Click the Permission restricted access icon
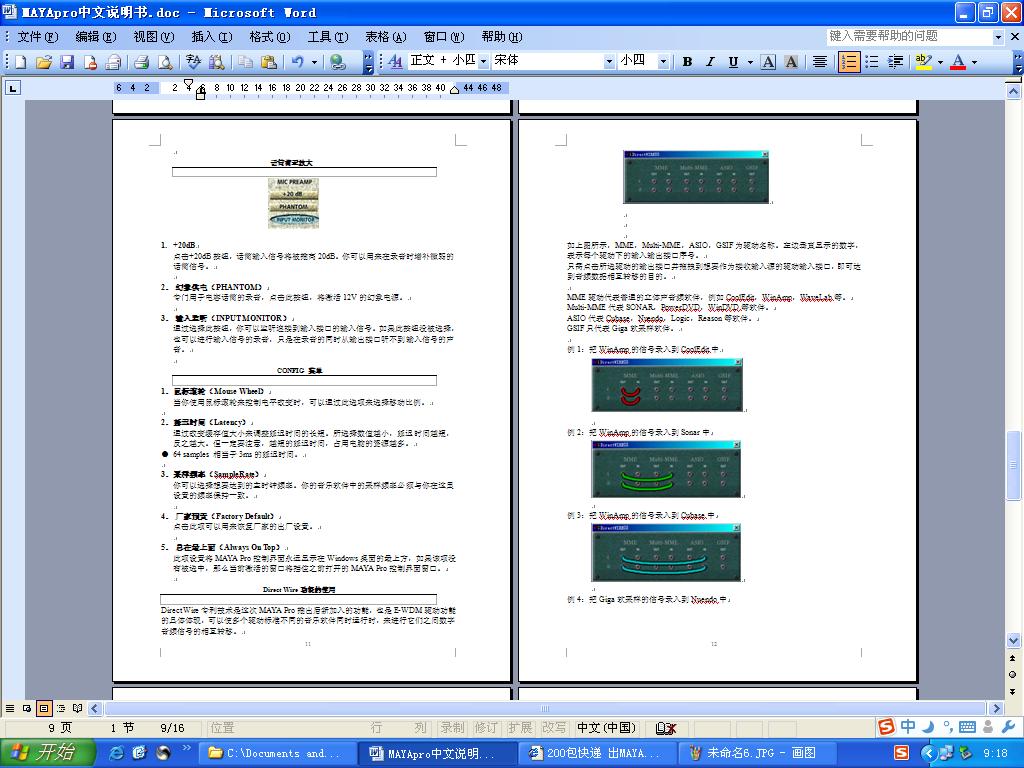This screenshot has height=768, width=1024. click(x=90, y=62)
